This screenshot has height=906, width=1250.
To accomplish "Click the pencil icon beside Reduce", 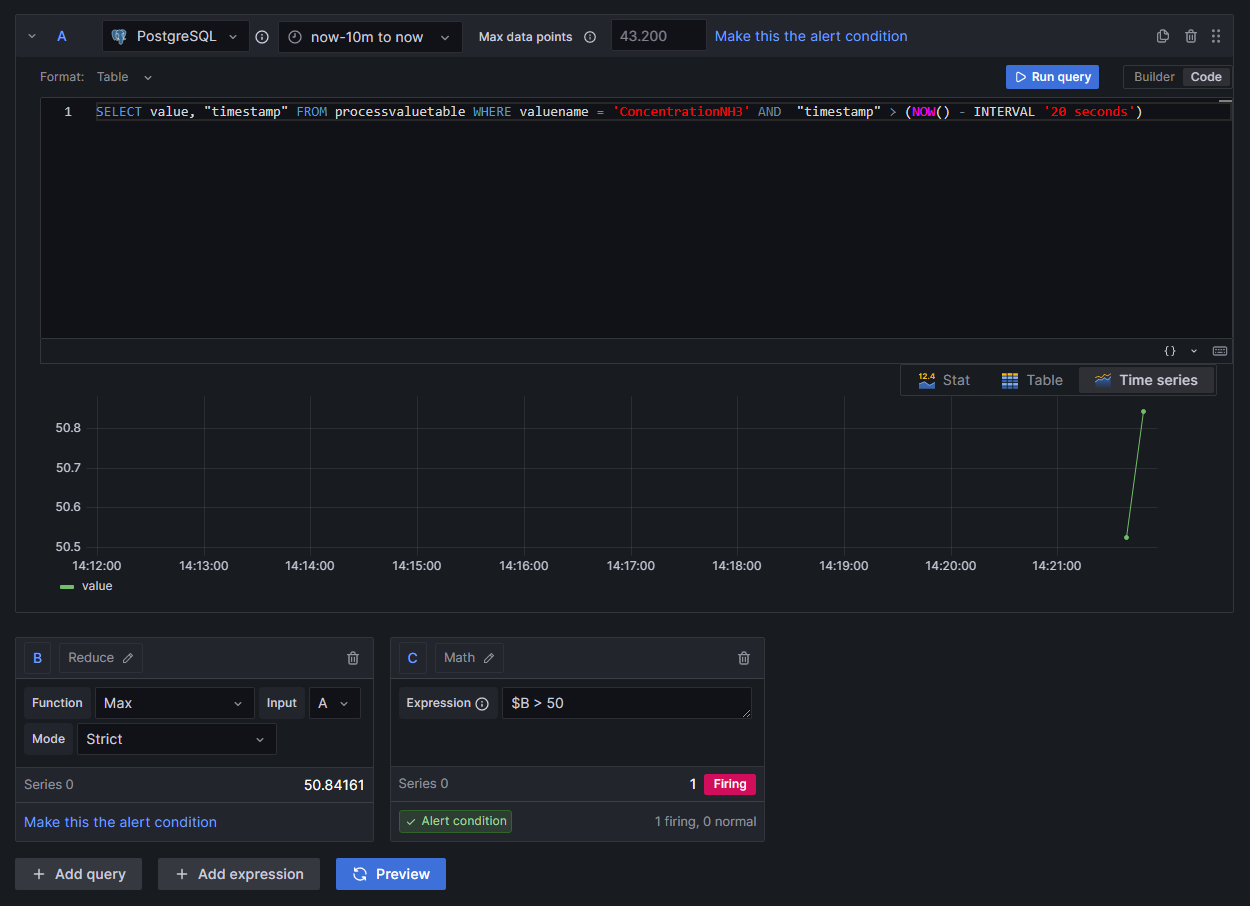I will coord(128,658).
